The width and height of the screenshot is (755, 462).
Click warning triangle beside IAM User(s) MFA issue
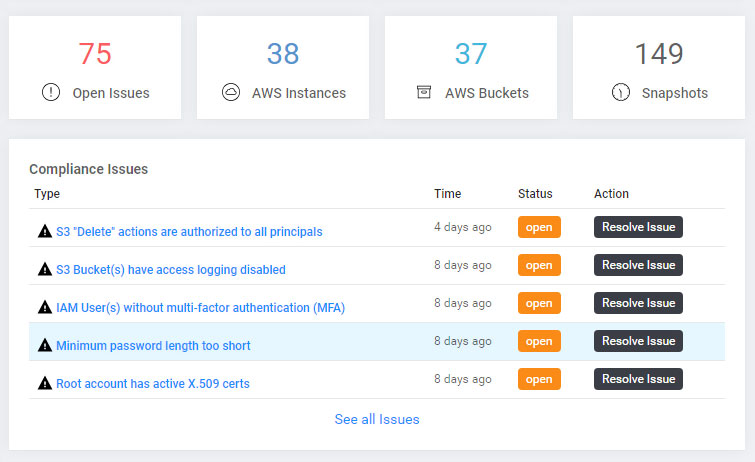[x=45, y=307]
